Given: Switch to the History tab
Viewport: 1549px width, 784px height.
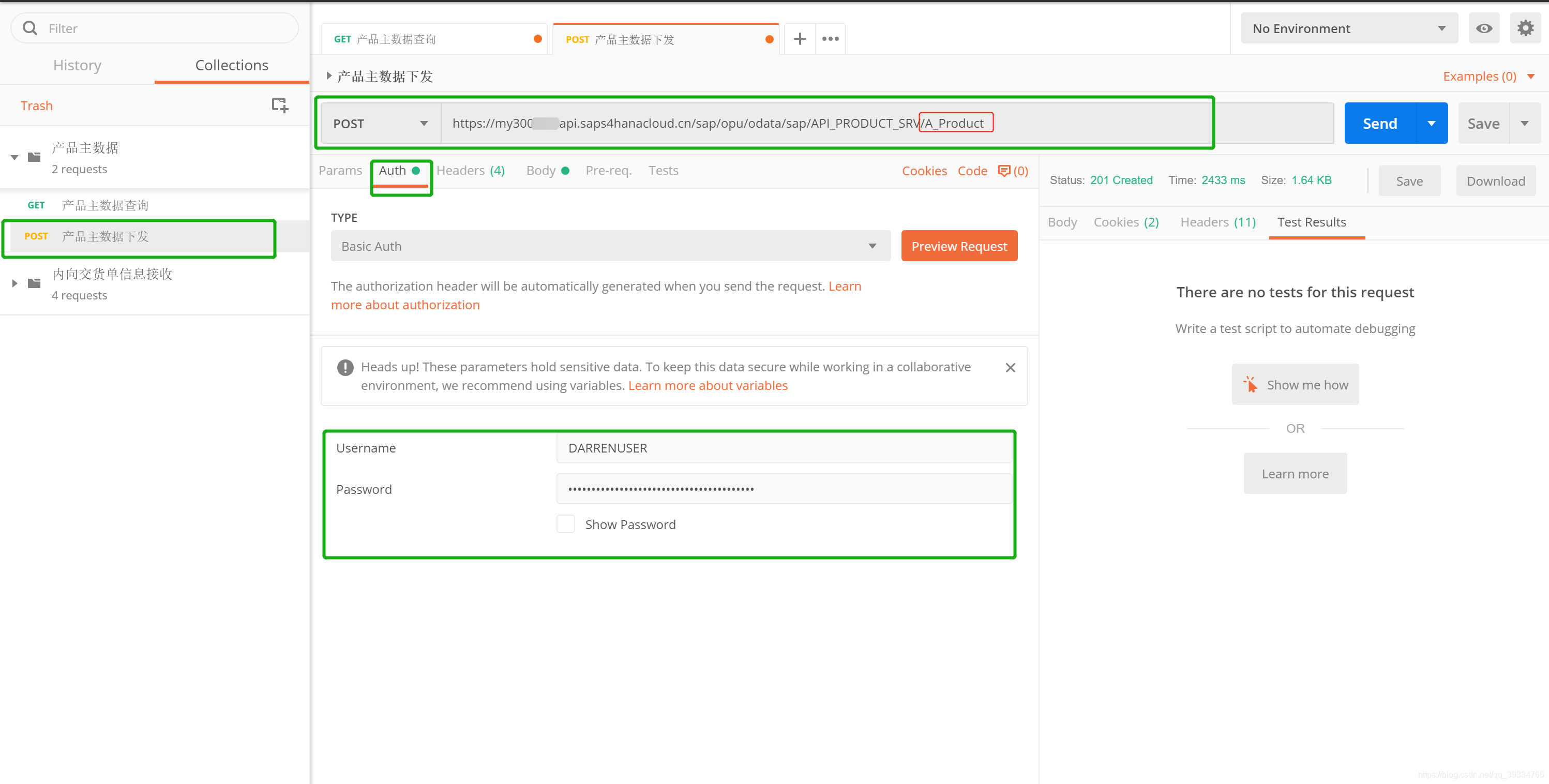Looking at the screenshot, I should (x=77, y=65).
